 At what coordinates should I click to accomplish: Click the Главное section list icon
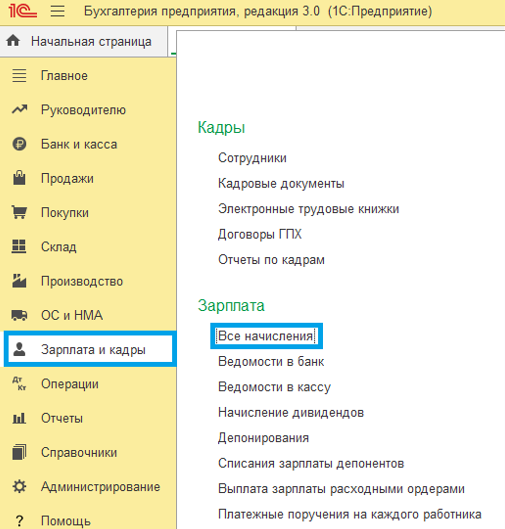pos(19,76)
